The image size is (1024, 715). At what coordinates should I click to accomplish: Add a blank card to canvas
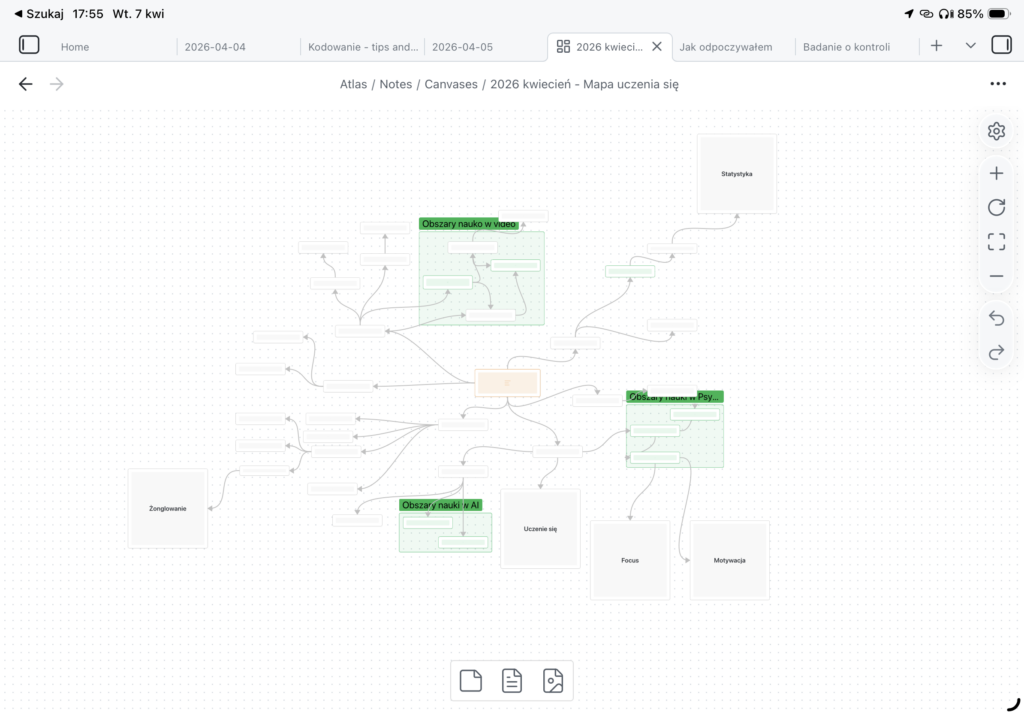[x=471, y=681]
